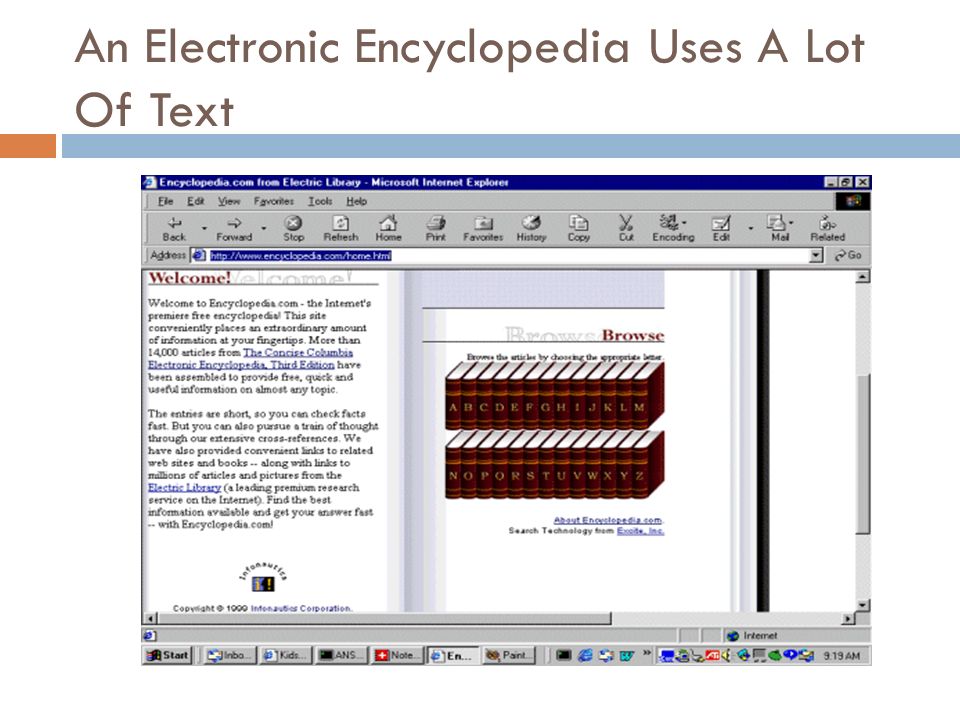
Task: Show Related links toolbar button
Action: [x=827, y=229]
